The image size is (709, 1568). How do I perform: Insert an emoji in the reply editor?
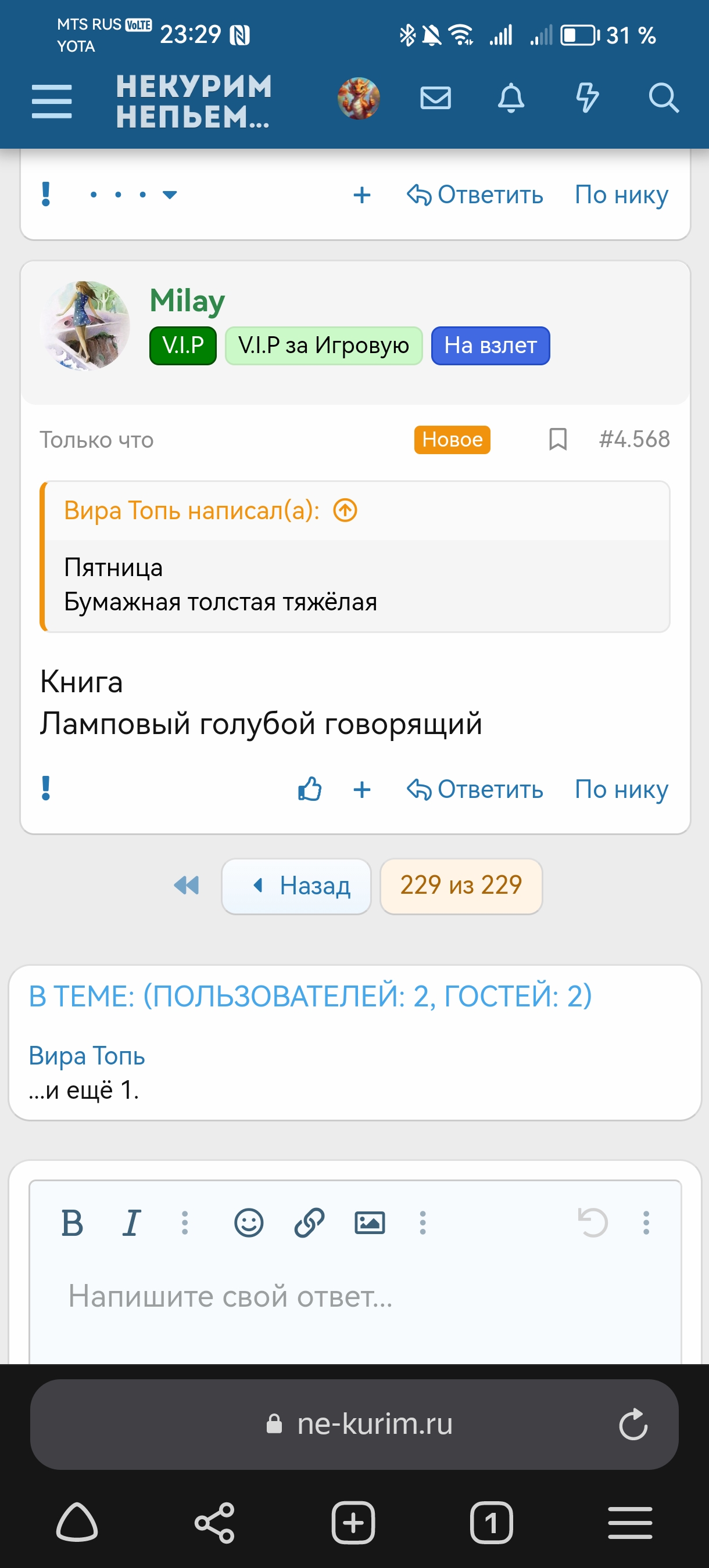(250, 1222)
